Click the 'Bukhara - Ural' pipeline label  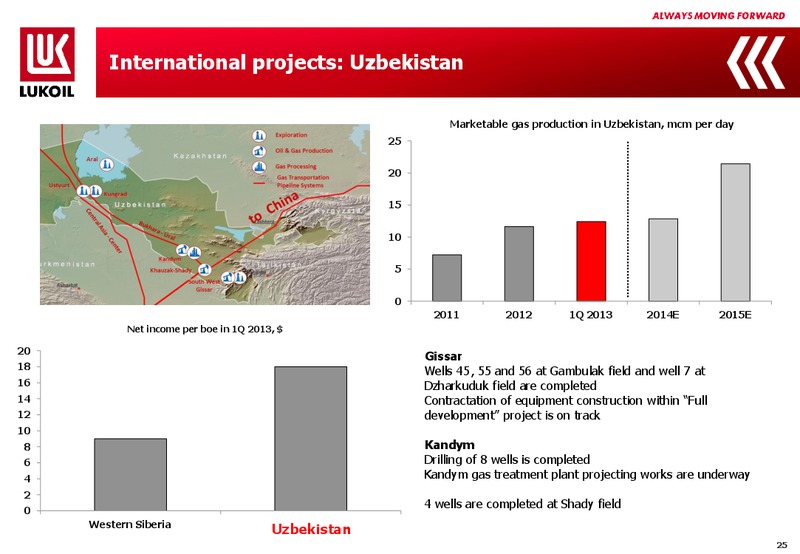157,231
